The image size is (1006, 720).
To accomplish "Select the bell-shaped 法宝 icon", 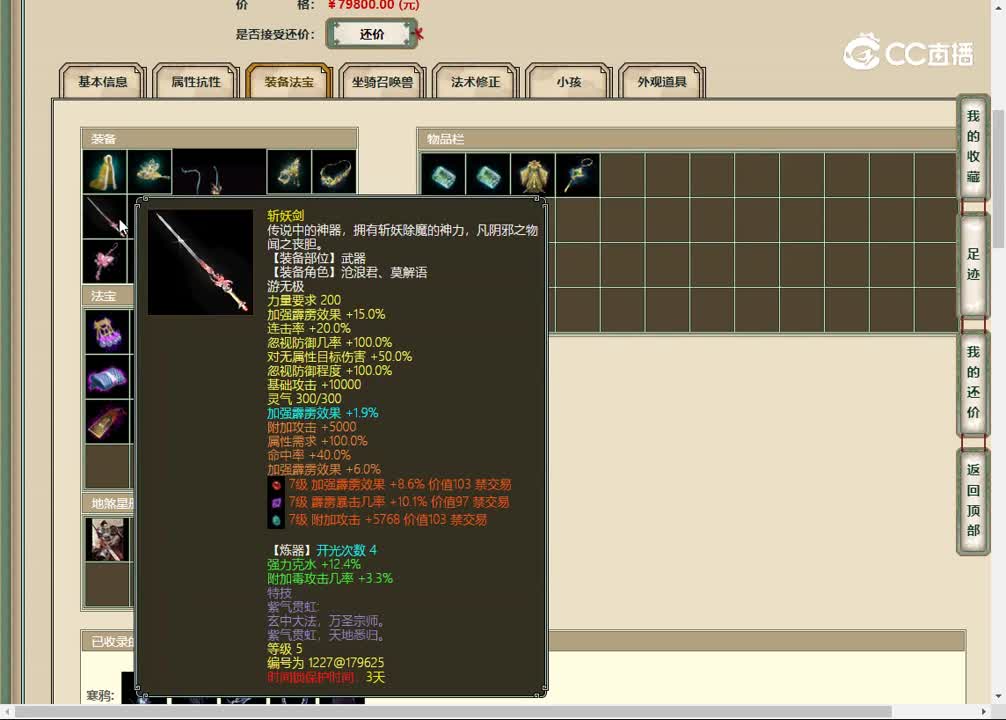I will coord(107,422).
